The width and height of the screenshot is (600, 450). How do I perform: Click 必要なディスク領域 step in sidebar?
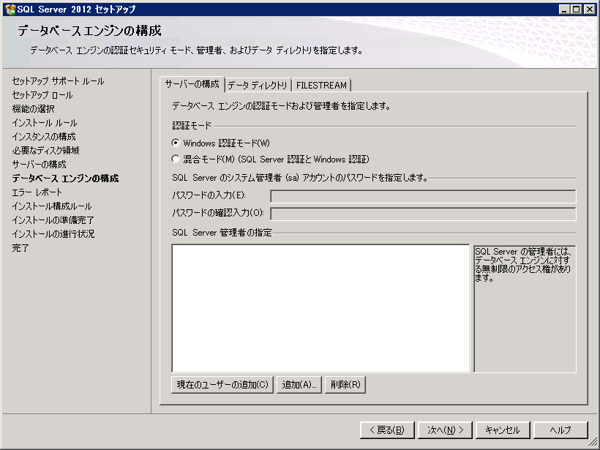pos(46,150)
